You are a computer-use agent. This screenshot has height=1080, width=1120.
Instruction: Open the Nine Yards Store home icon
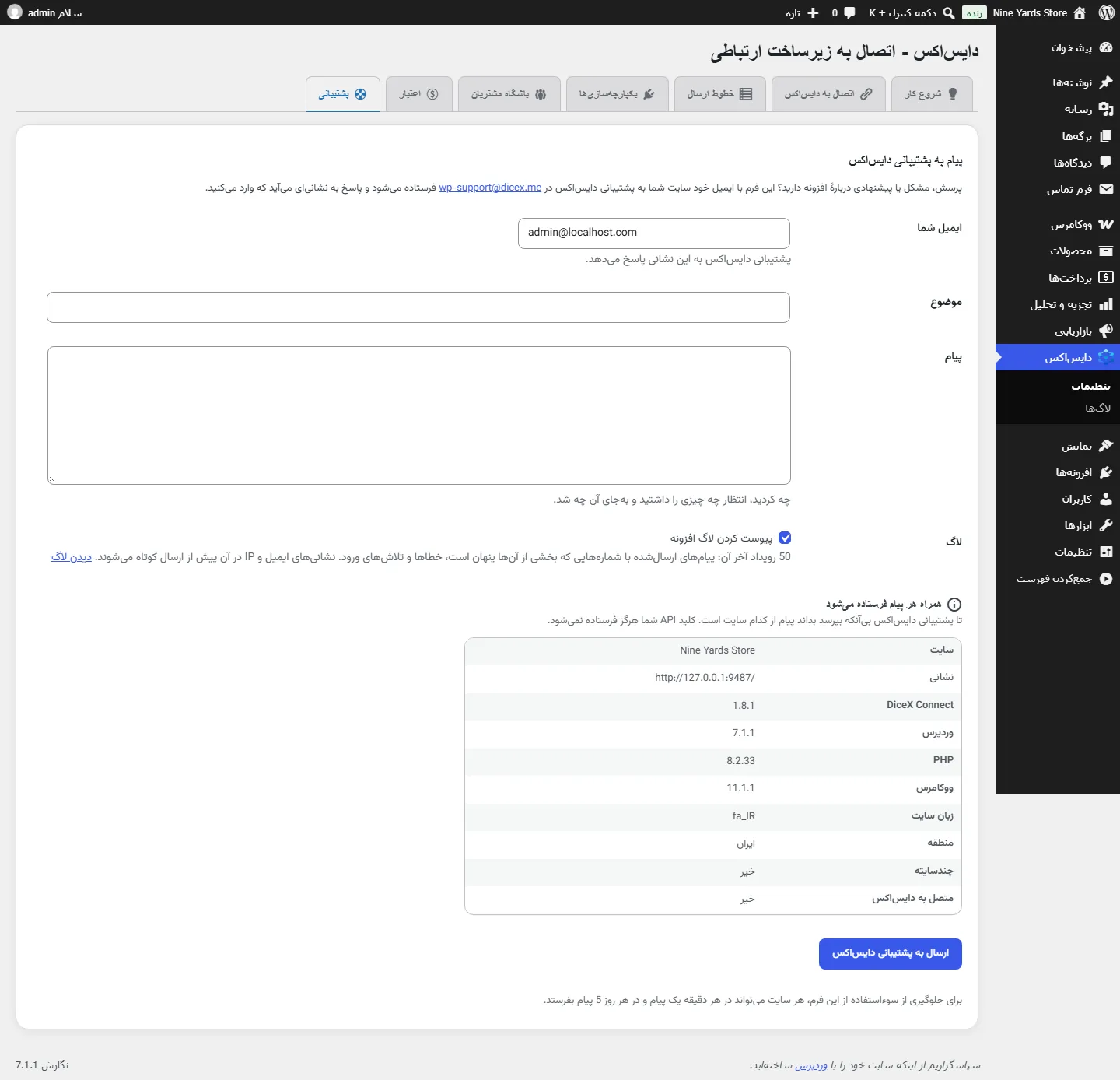(1080, 12)
